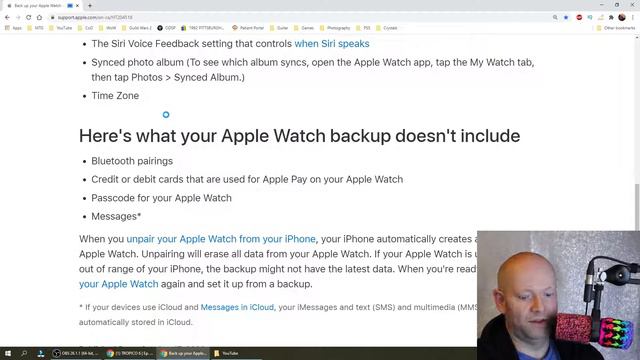Open the COSP bookmark

[167, 28]
